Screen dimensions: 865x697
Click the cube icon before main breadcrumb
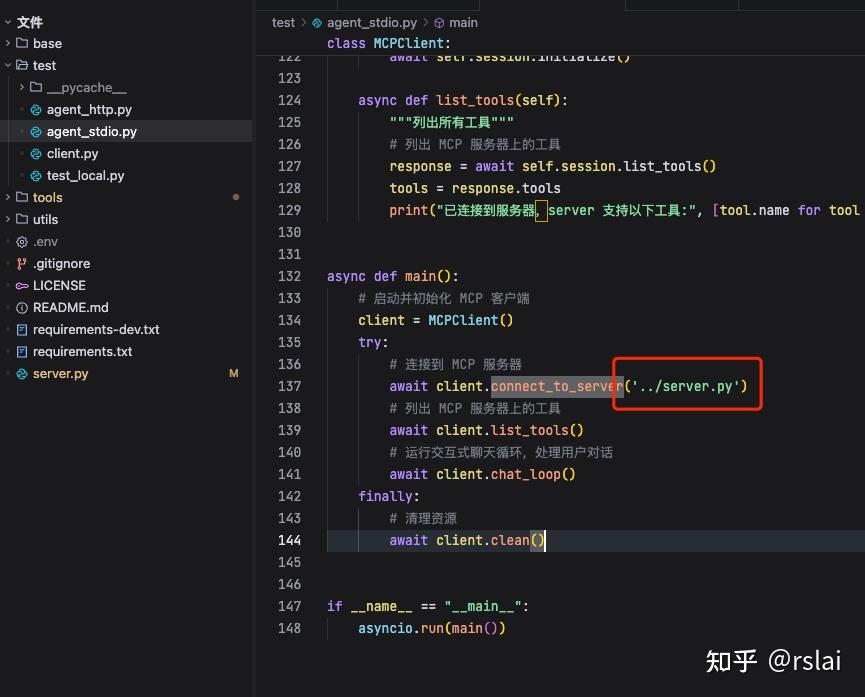pos(440,23)
